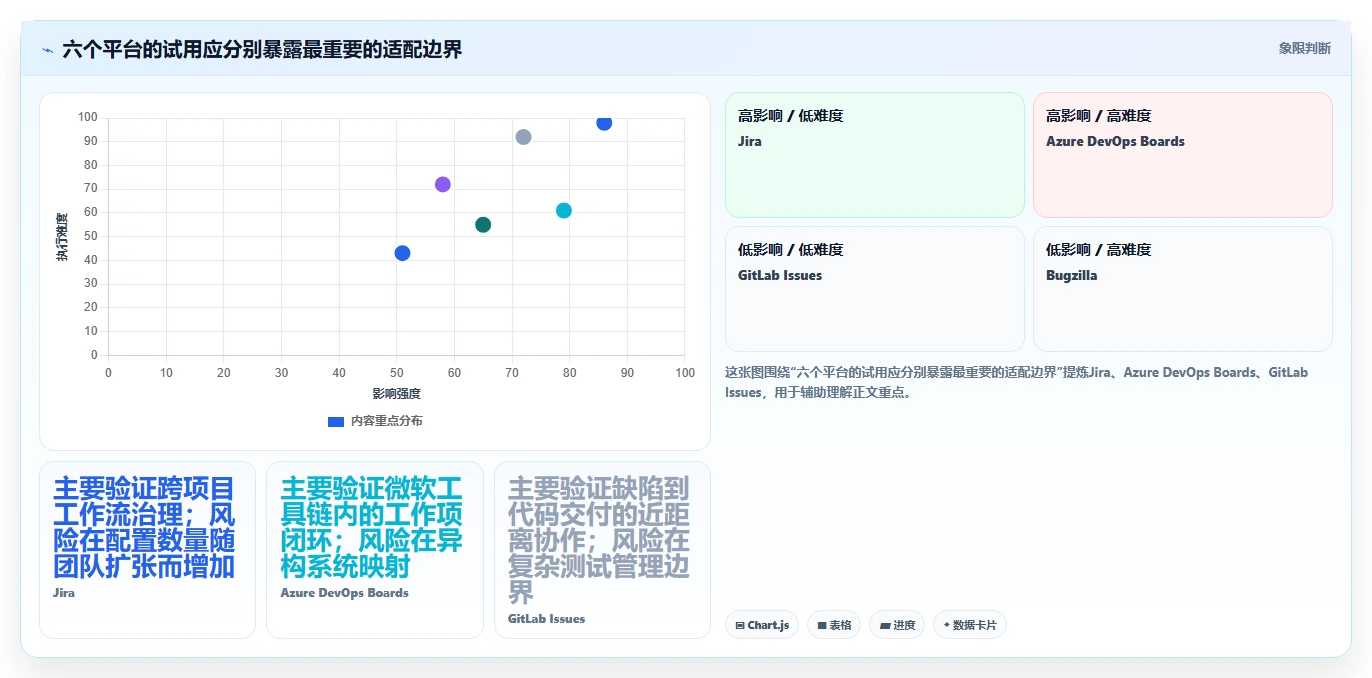Click the Azure DevOps Boards summary card text
The height and width of the screenshot is (678, 1372).
pos(373,528)
